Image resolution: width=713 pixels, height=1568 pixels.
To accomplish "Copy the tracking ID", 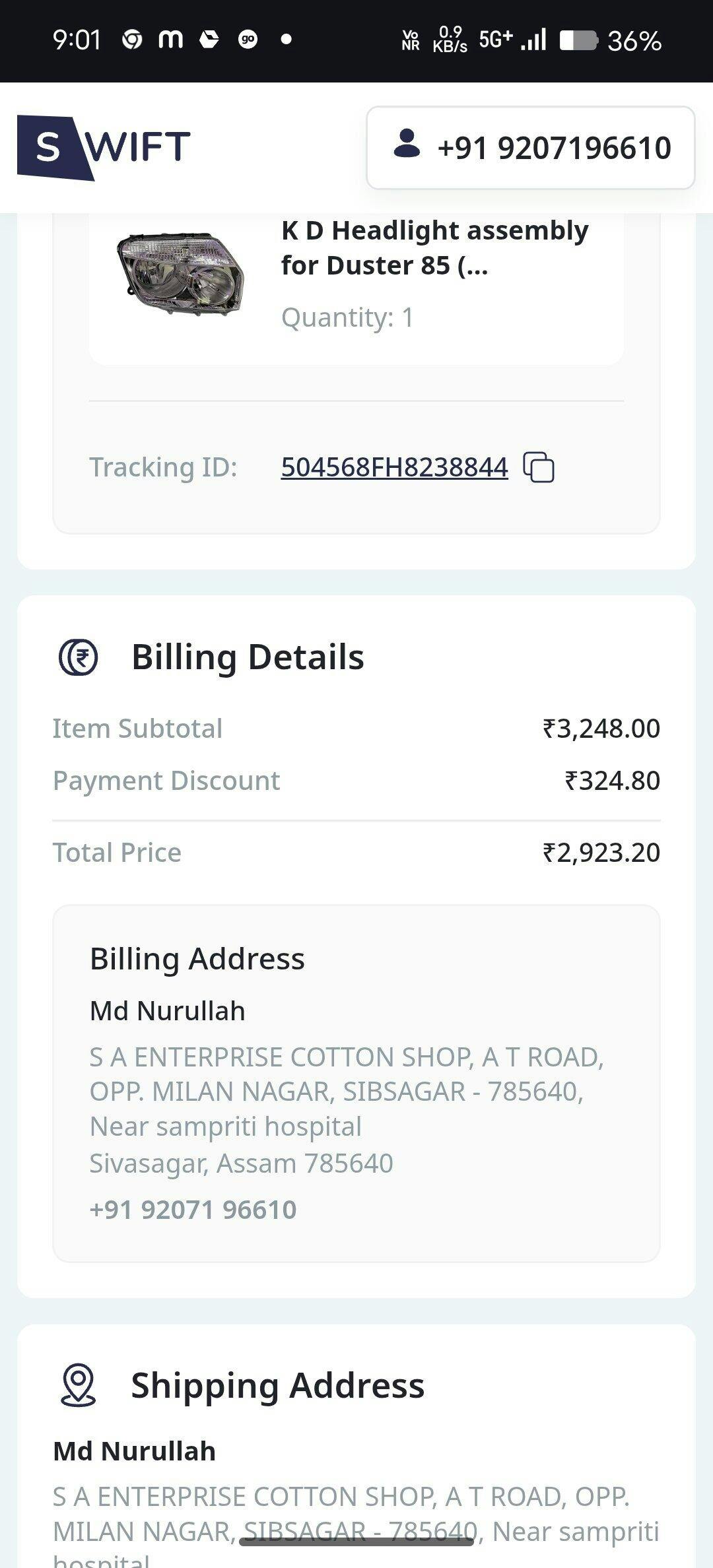I will coord(539,467).
